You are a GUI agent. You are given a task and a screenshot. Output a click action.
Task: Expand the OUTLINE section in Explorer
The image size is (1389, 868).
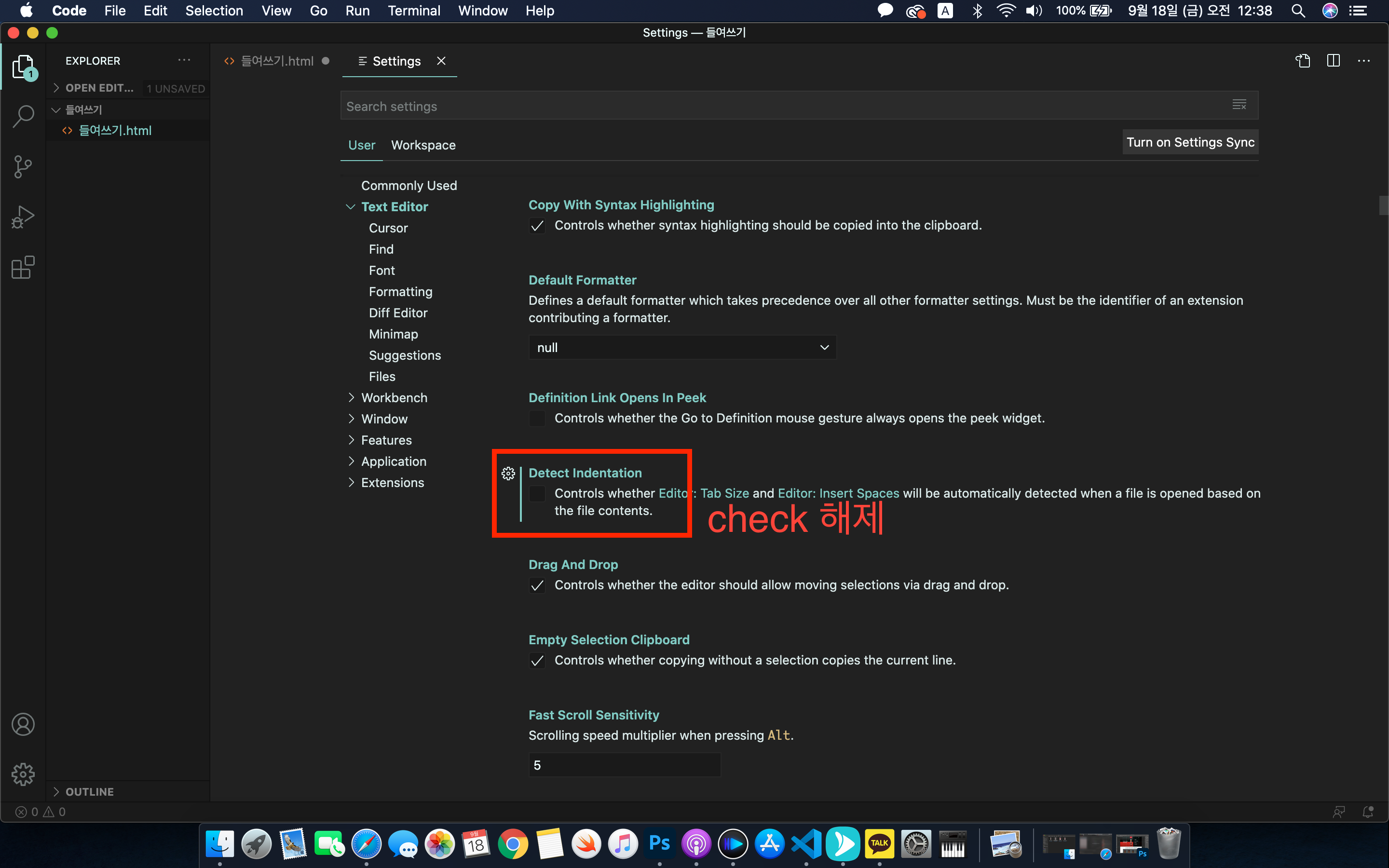[89, 792]
